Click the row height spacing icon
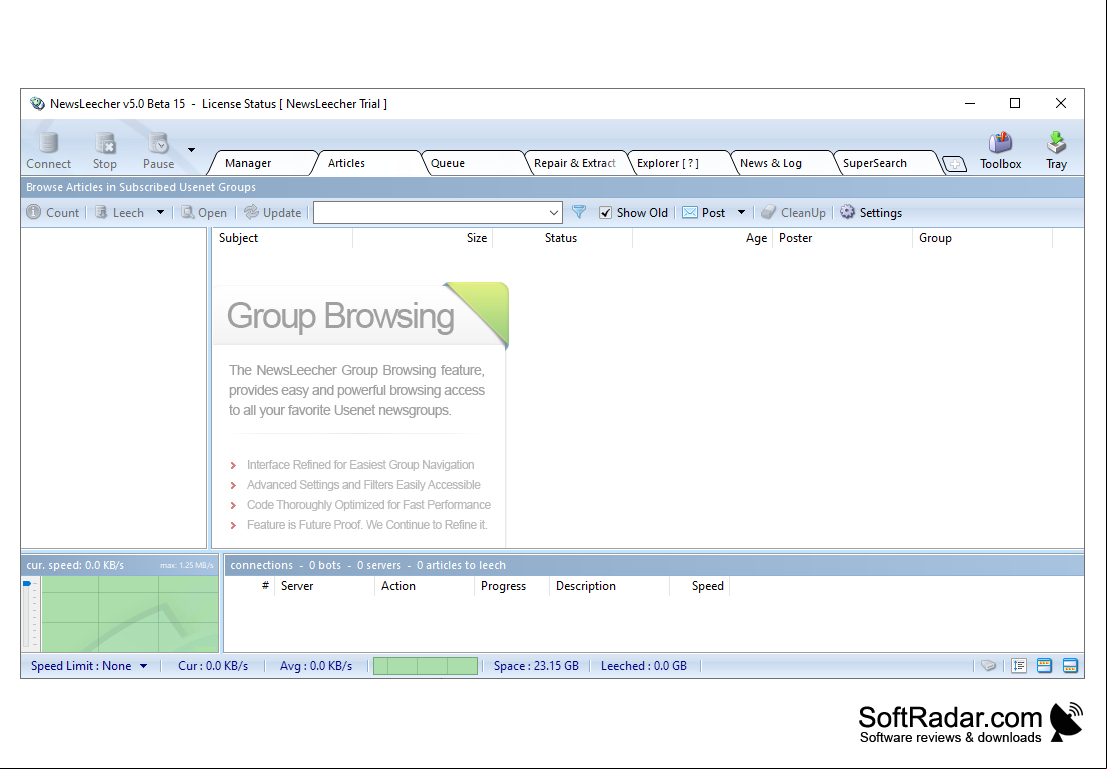1107x769 pixels. pyautogui.click(x=1019, y=665)
